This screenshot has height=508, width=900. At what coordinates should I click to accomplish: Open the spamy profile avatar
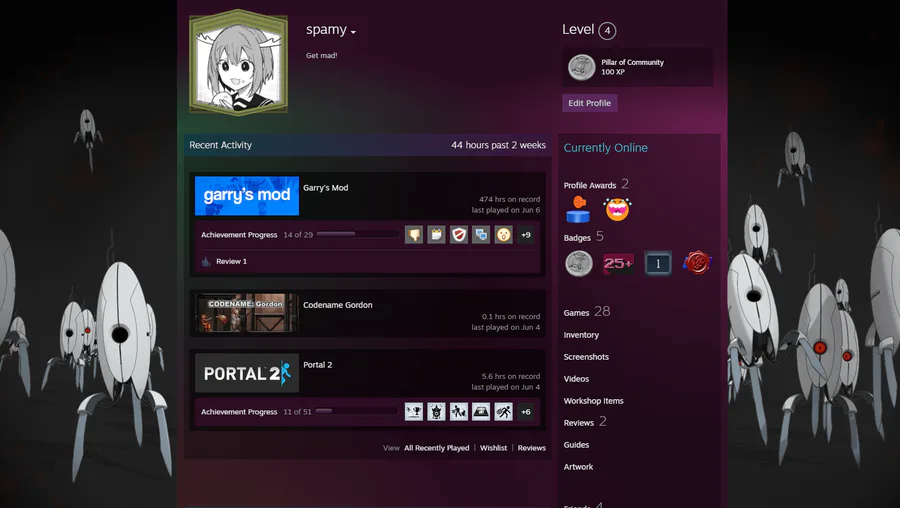238,63
